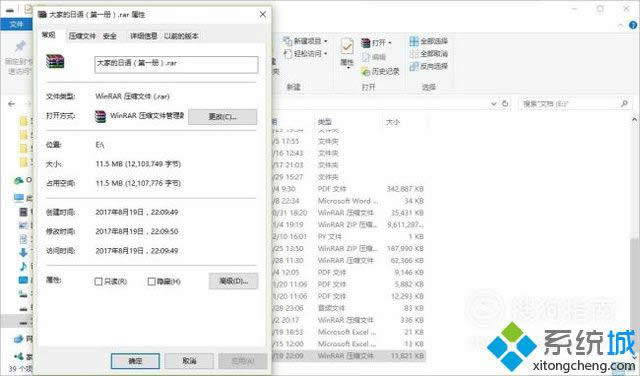
Task: Click the 更改(C)... button
Action: (x=222, y=117)
